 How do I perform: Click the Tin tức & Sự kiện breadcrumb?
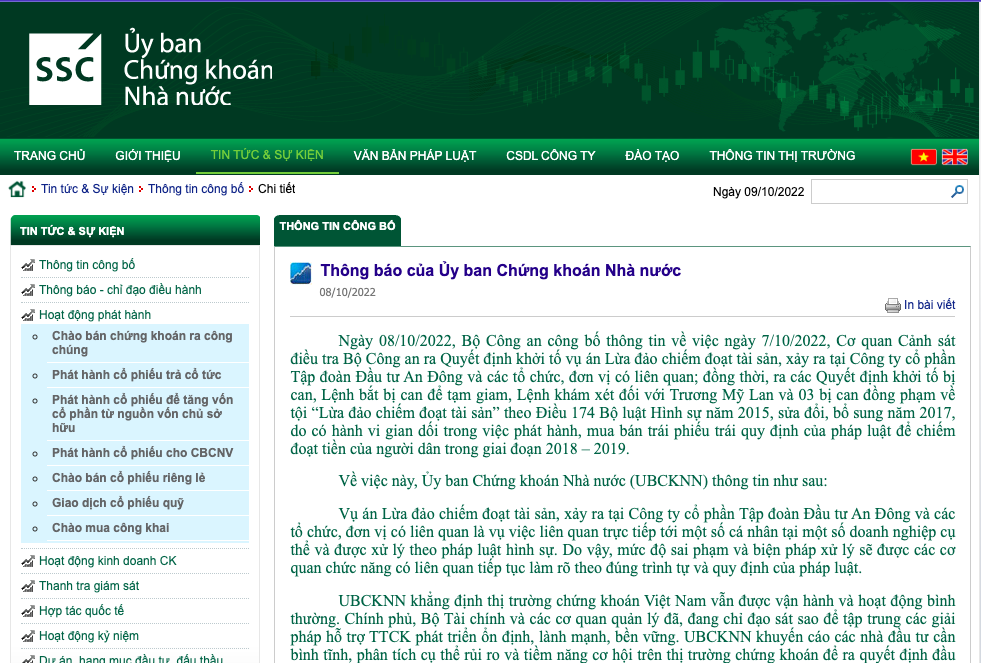tap(87, 189)
